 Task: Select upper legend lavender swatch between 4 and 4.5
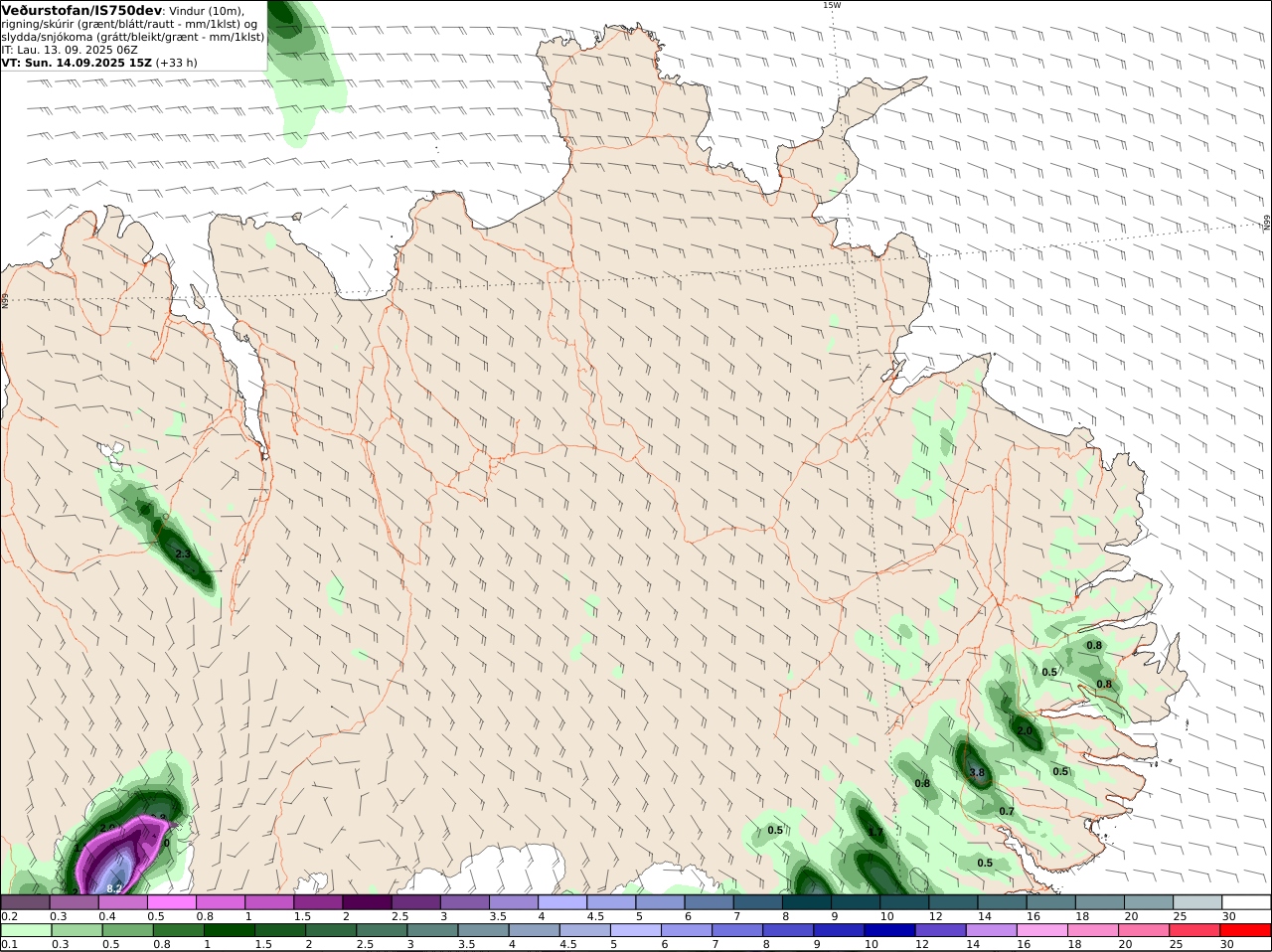coord(563,901)
